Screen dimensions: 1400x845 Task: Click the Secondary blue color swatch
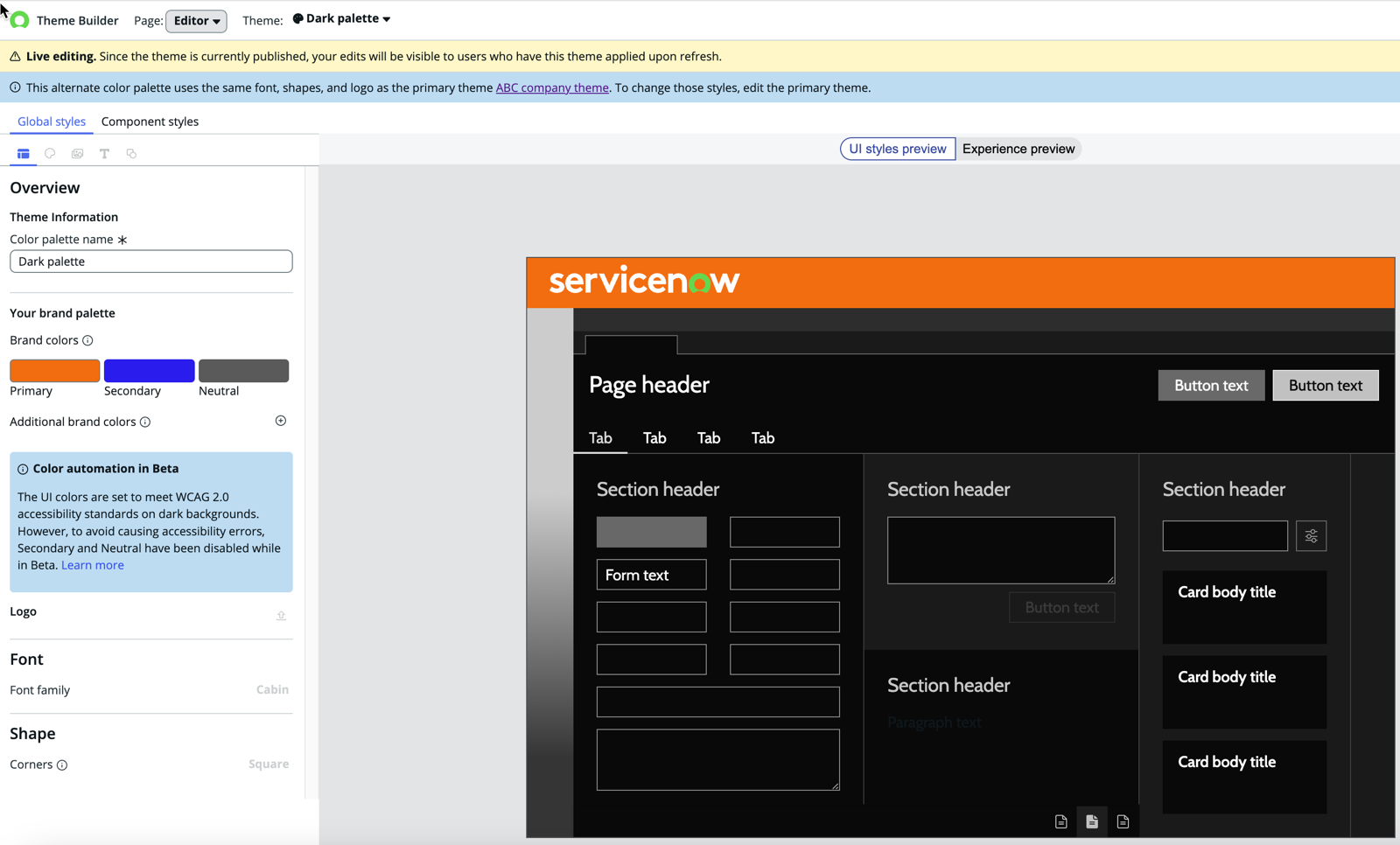150,371
